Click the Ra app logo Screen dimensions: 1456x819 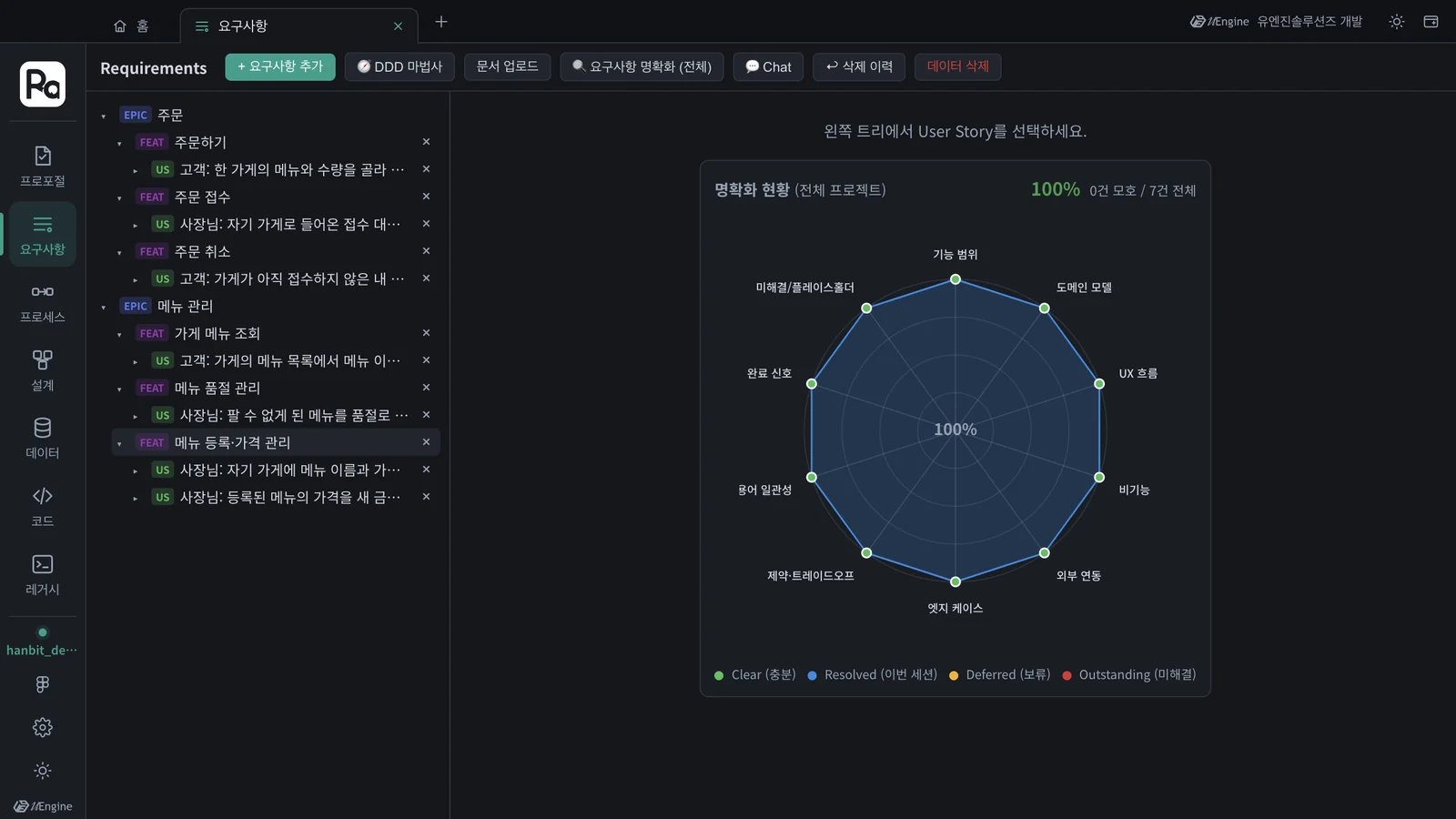(x=43, y=85)
